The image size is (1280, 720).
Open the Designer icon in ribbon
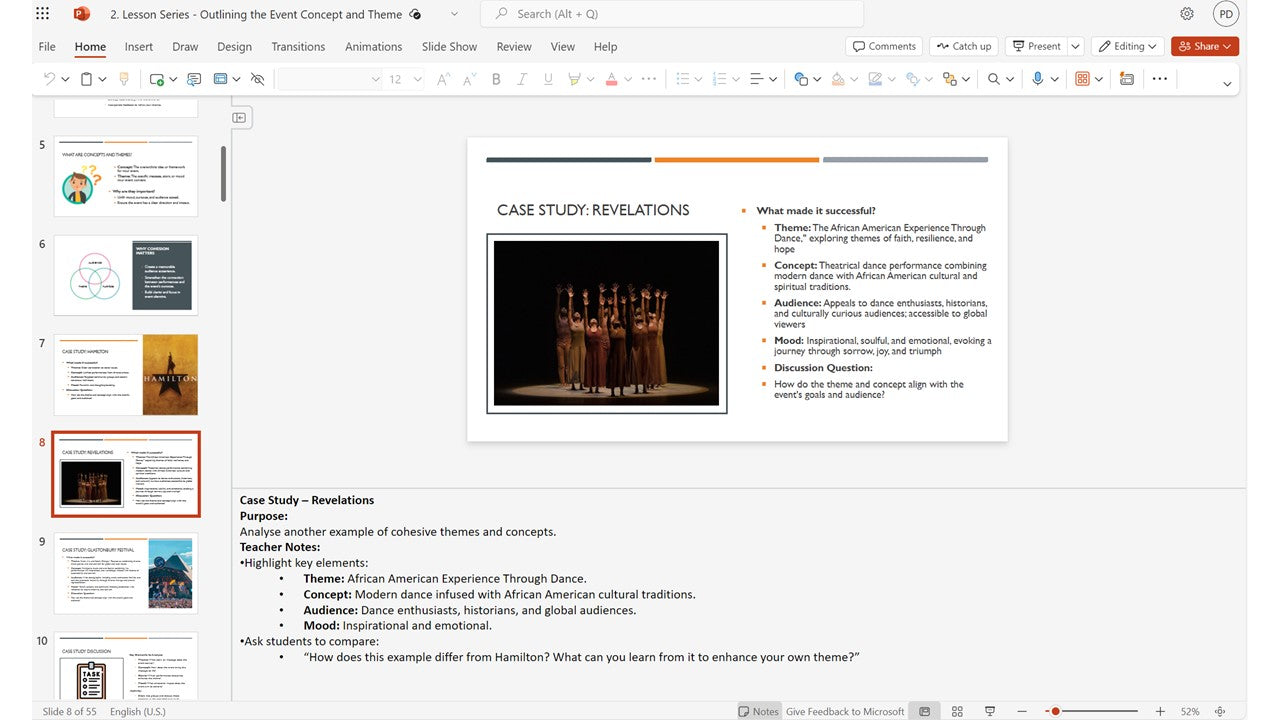(1127, 79)
